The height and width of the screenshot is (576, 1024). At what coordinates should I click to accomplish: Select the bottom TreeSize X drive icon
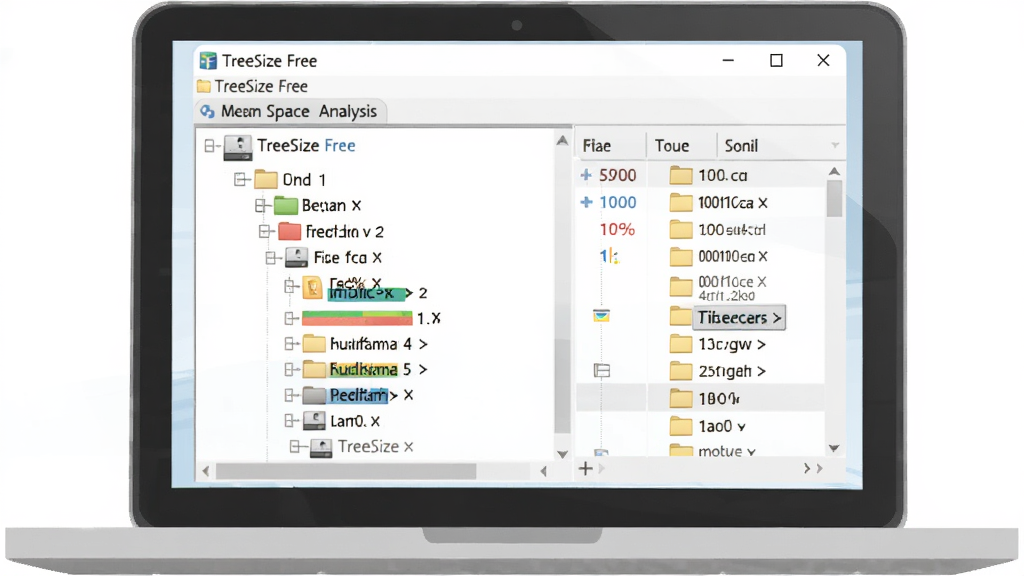coord(321,447)
